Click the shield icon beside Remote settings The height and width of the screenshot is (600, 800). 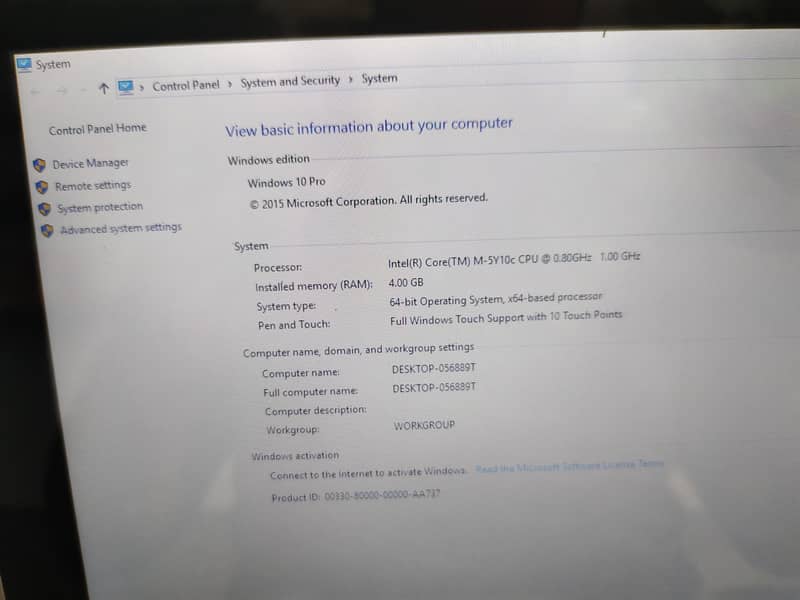point(42,187)
